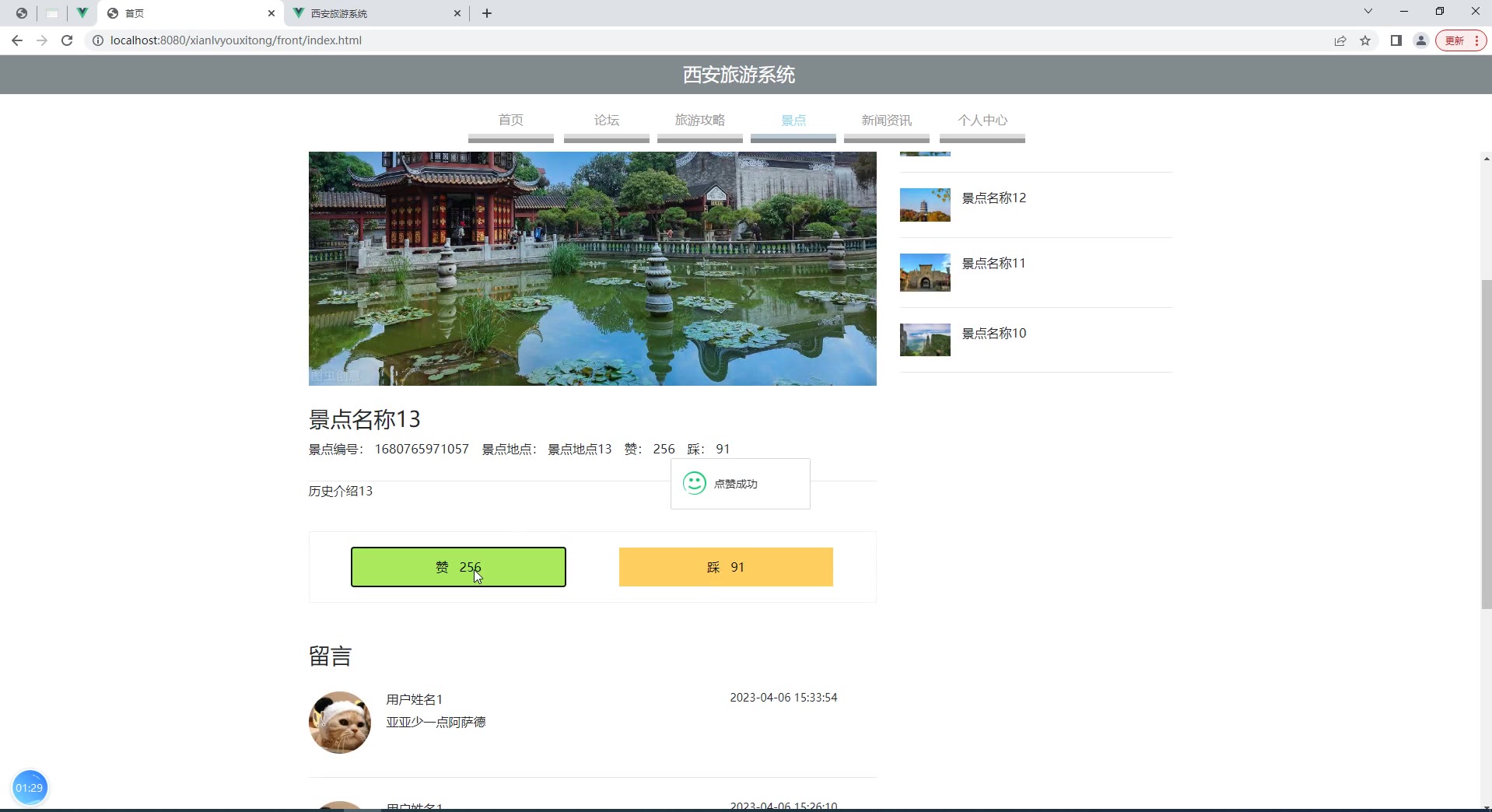The image size is (1492, 812).
Task: Go to 首页 in the site navigation
Action: click(x=511, y=120)
